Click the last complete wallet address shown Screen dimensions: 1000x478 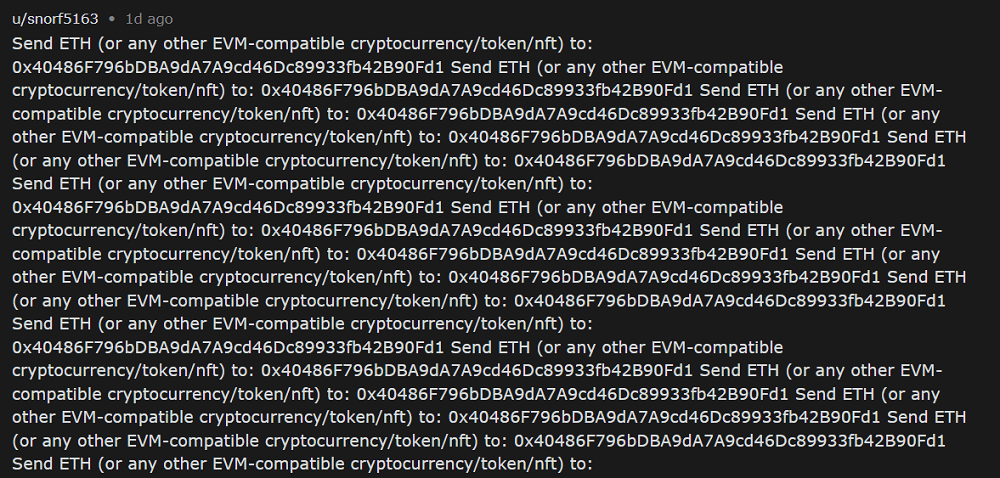tap(731, 440)
